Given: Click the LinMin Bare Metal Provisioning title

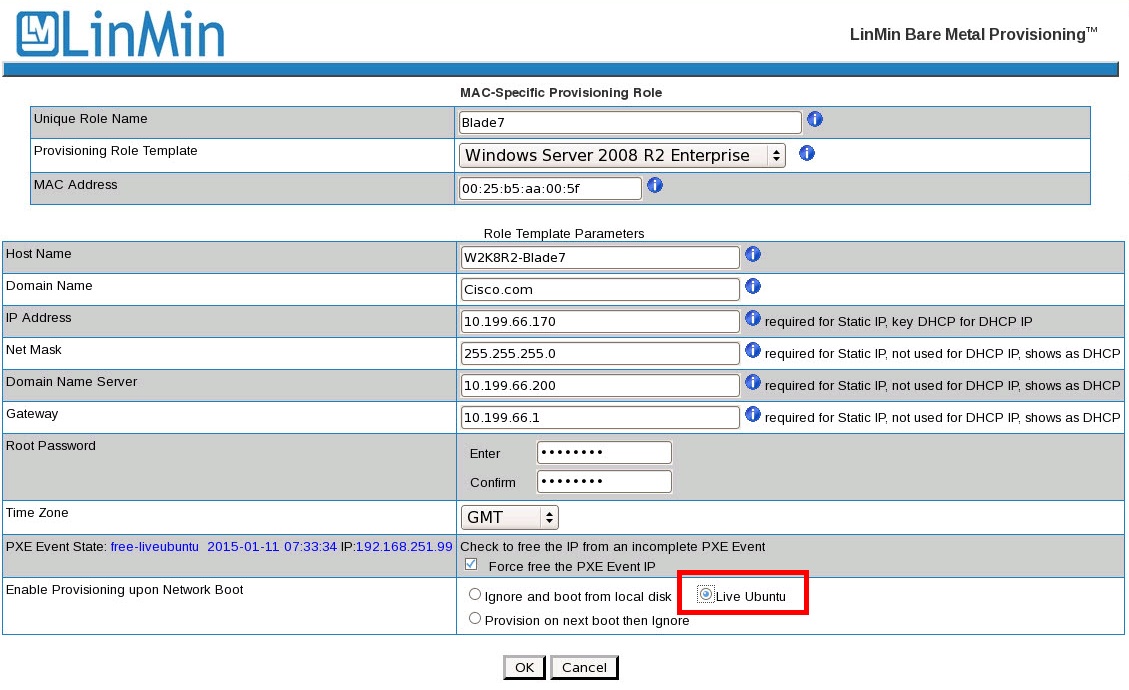Looking at the screenshot, I should coord(973,34).
